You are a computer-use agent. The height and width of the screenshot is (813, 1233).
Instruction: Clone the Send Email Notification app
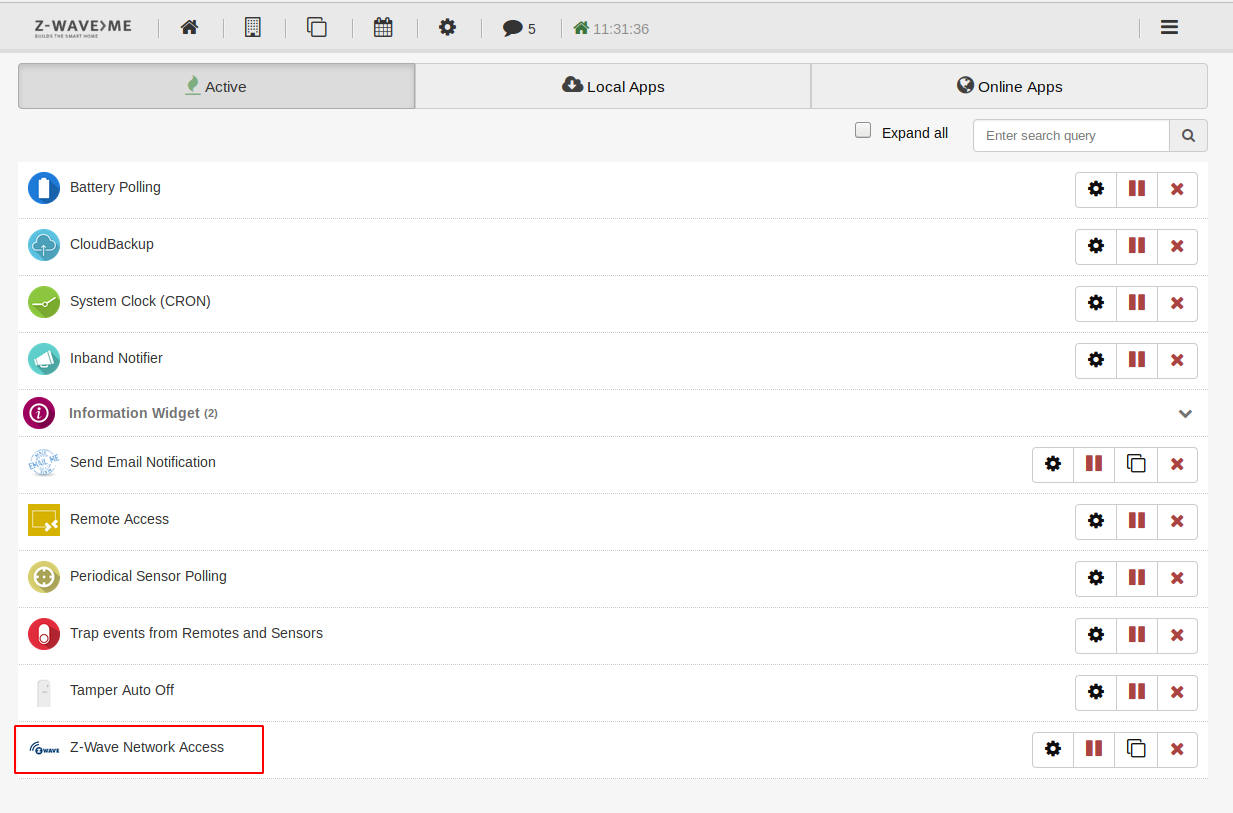(1136, 464)
